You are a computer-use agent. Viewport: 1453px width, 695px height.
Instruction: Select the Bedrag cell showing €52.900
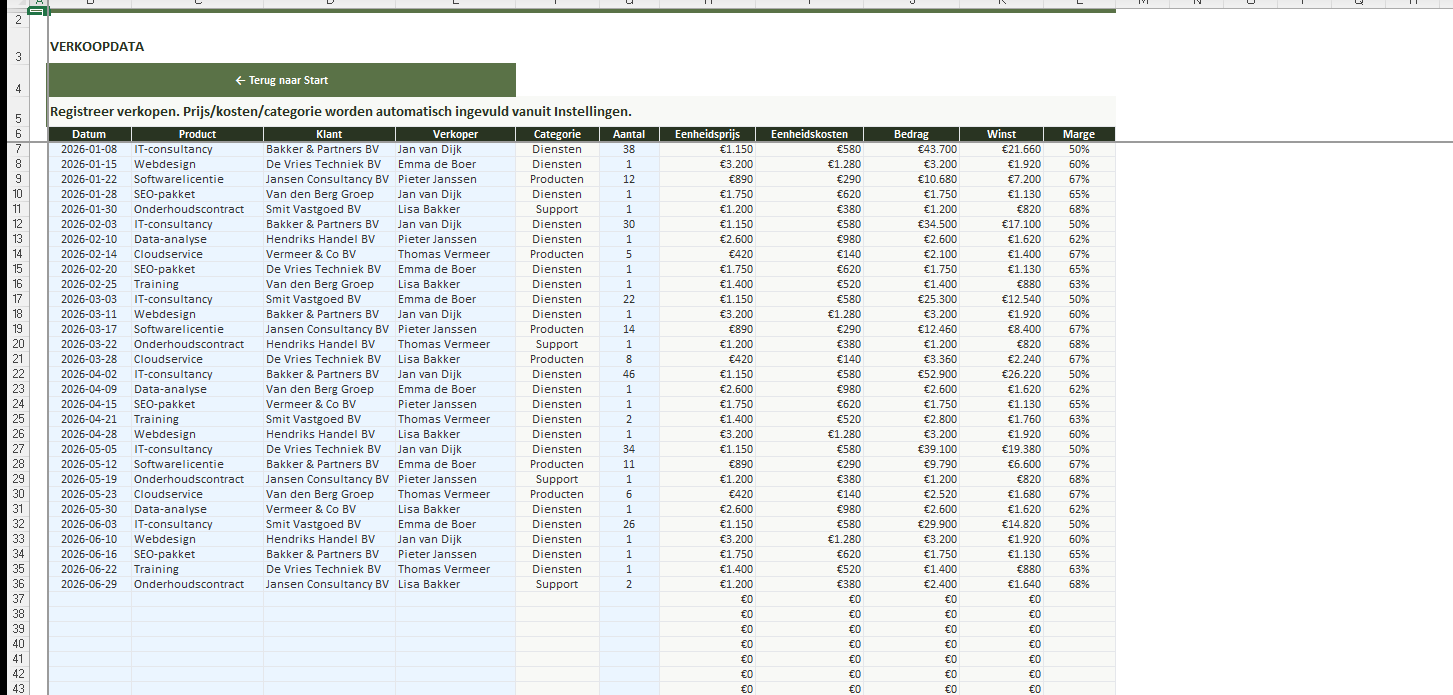click(x=911, y=374)
